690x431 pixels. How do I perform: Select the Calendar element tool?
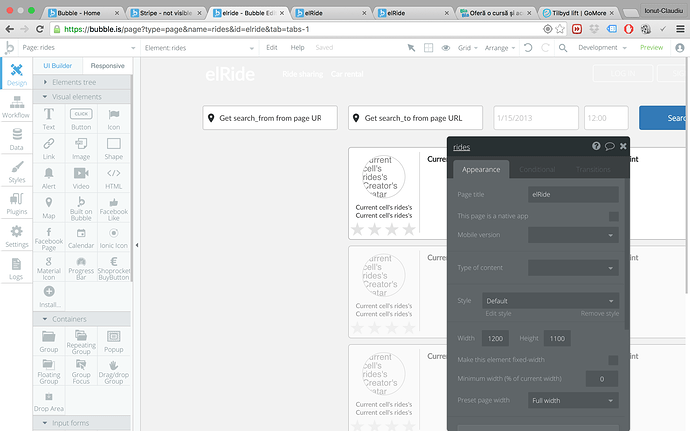(81, 238)
